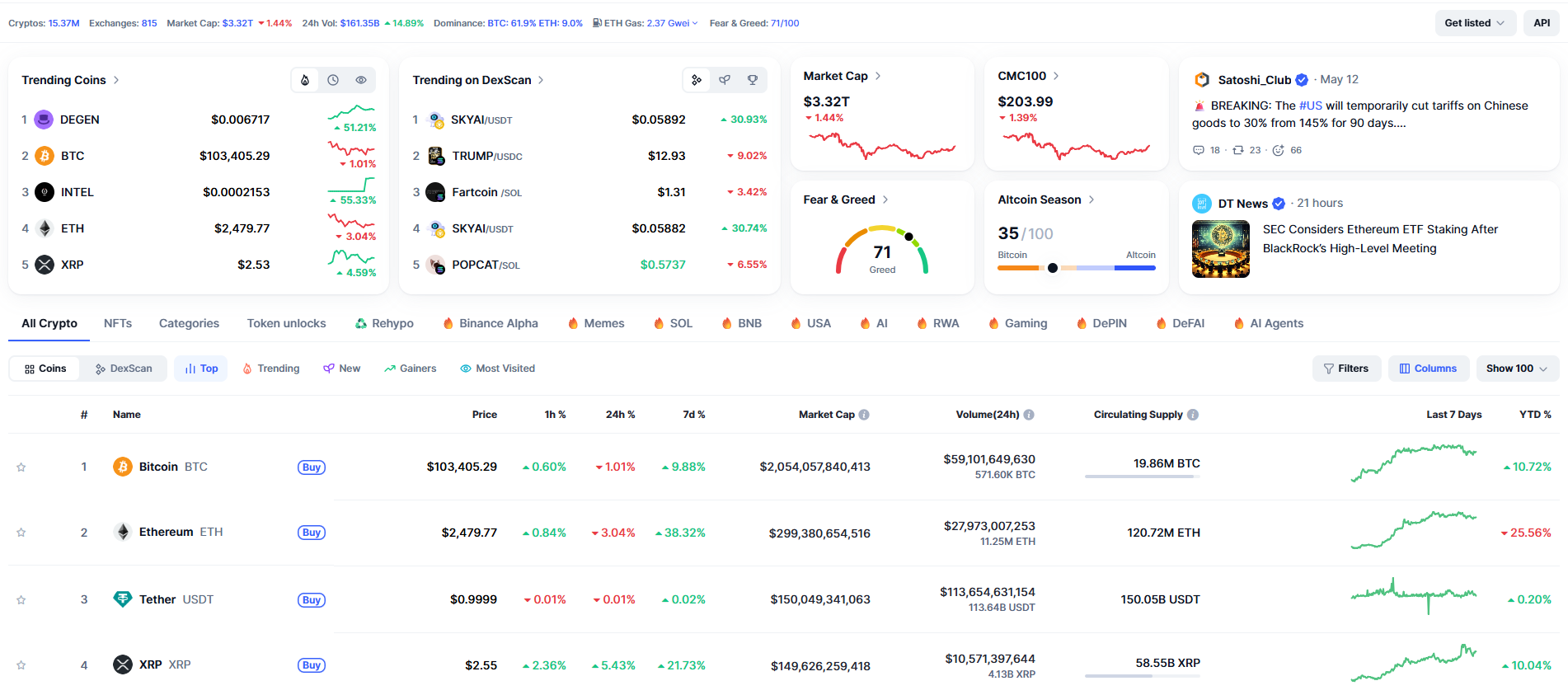
Task: Click the INTEL coin logo
Action: 45,192
